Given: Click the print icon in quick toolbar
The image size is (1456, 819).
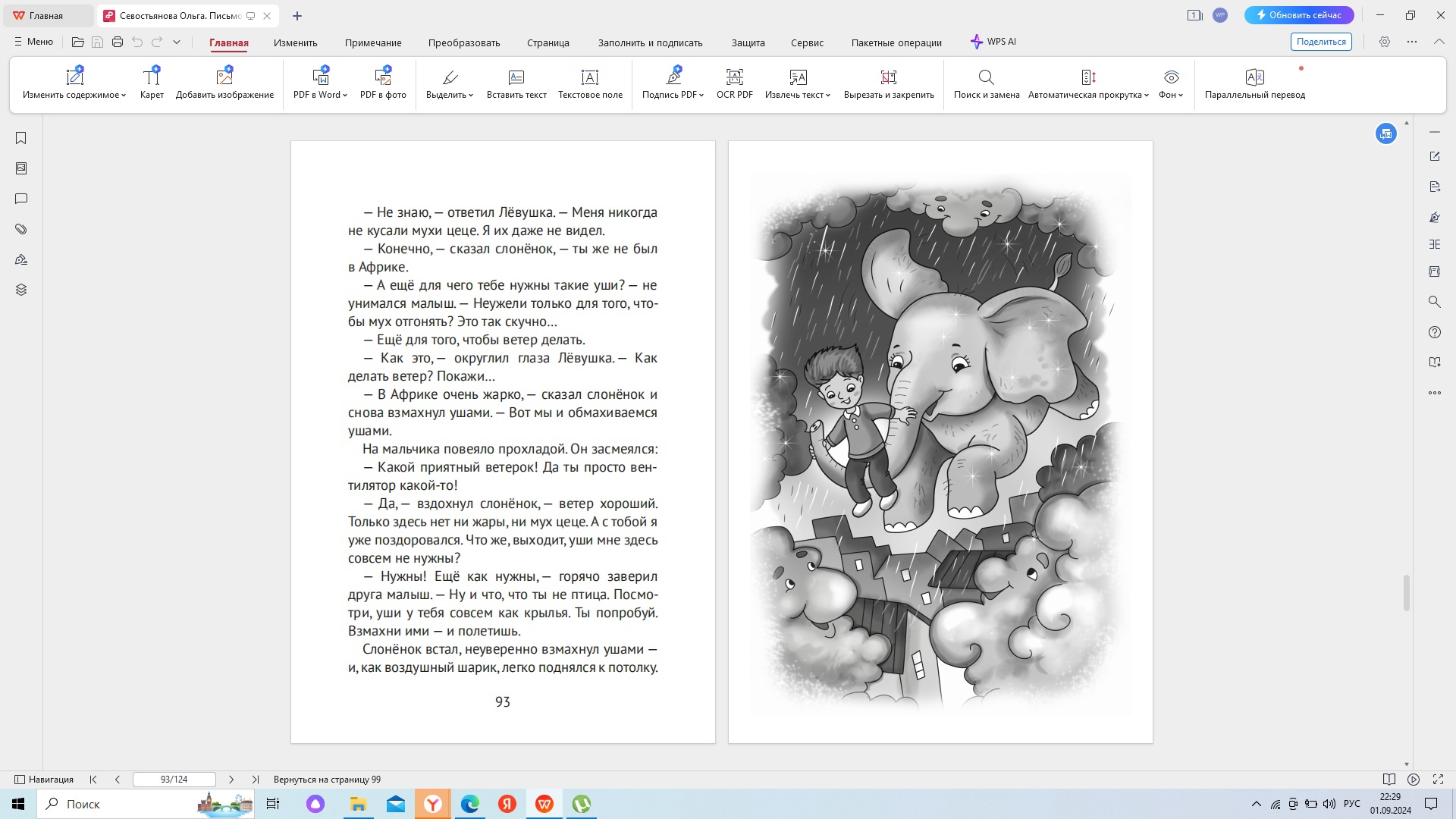Looking at the screenshot, I should coord(118,42).
